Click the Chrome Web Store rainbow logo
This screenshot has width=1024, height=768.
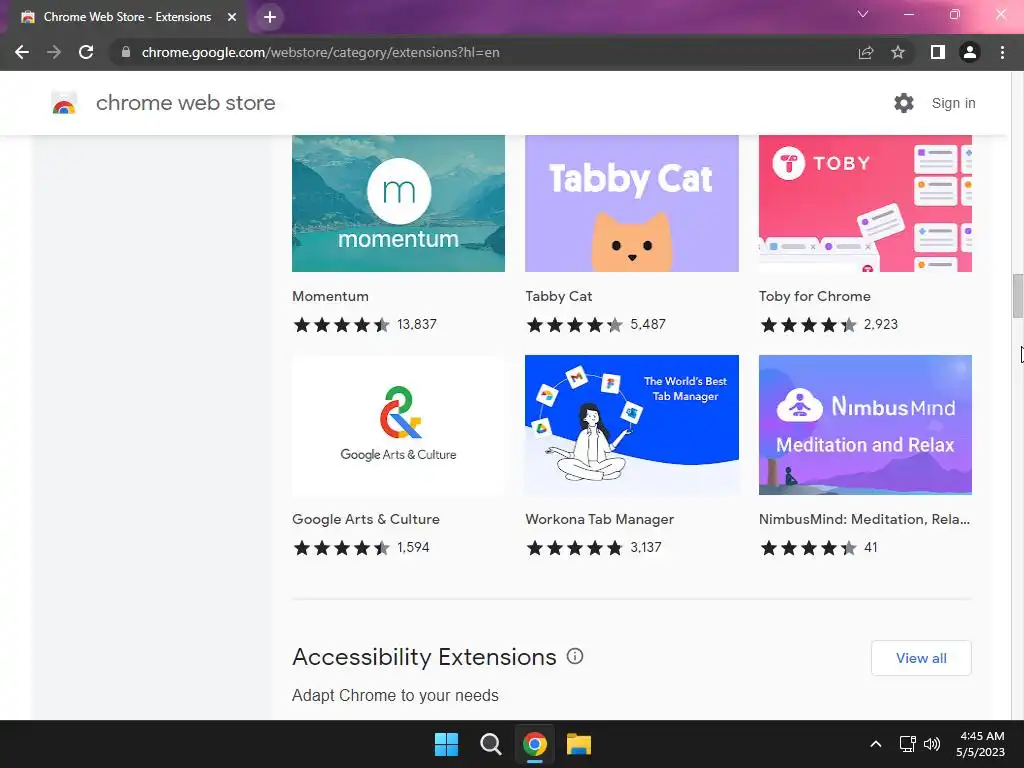coord(64,103)
